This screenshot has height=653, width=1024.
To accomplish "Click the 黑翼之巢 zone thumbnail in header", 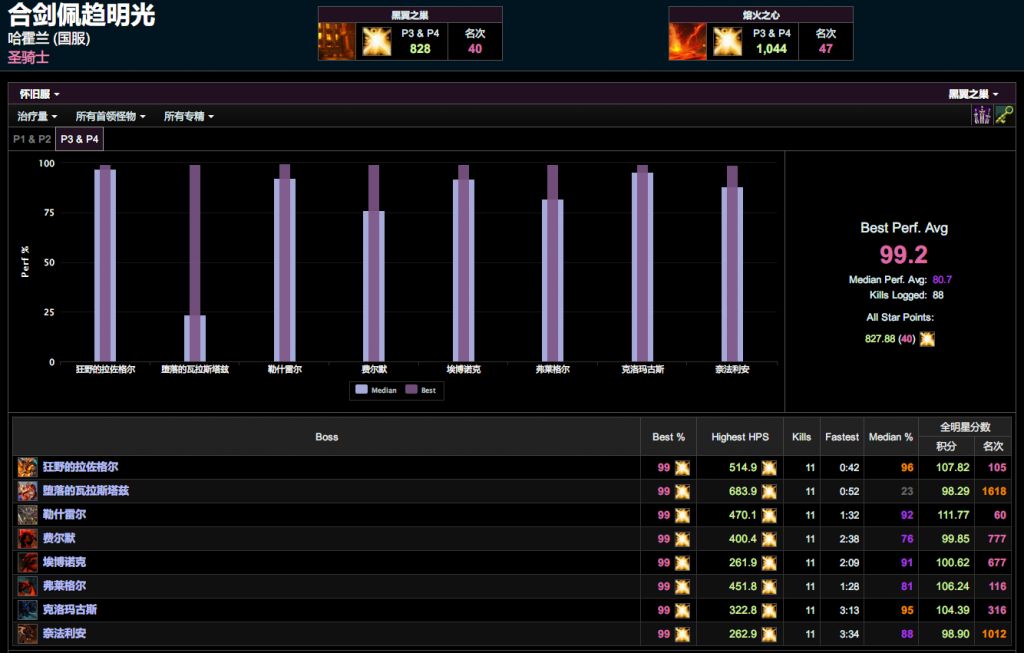I will point(336,42).
